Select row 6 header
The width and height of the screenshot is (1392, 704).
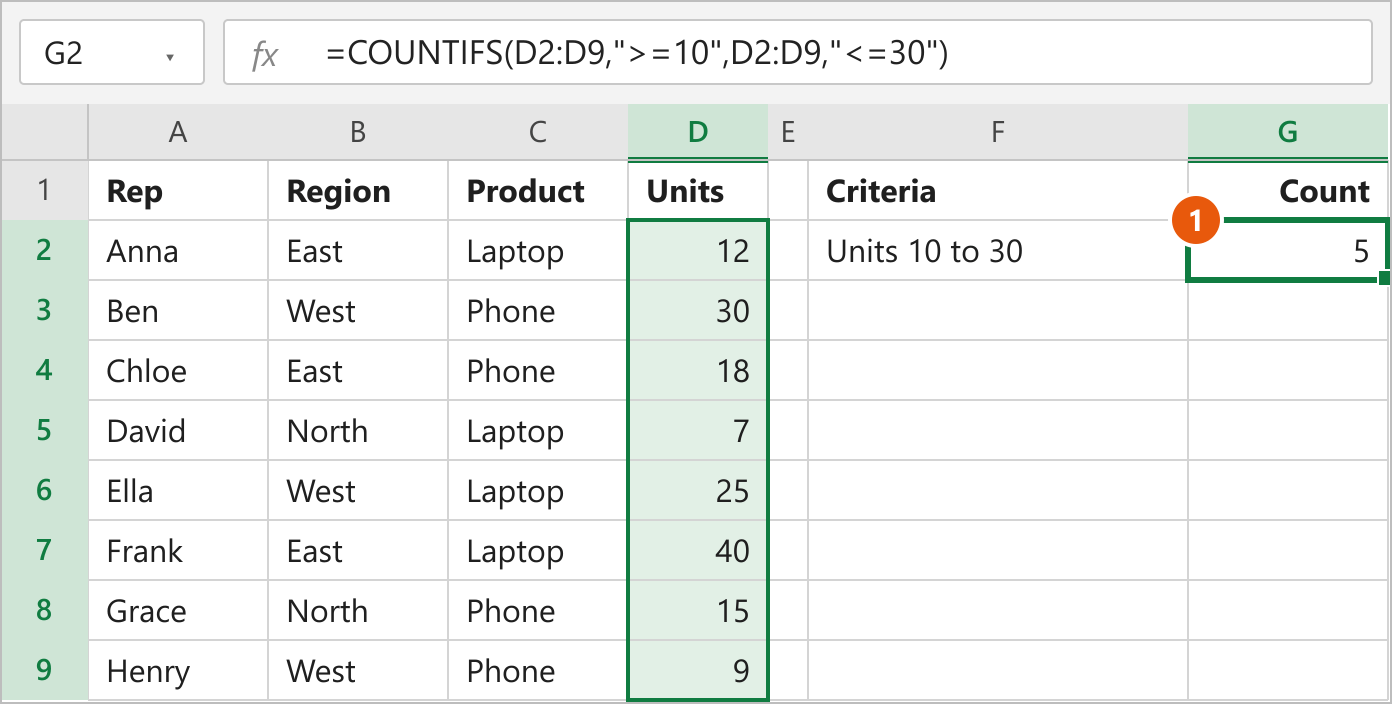[44, 491]
